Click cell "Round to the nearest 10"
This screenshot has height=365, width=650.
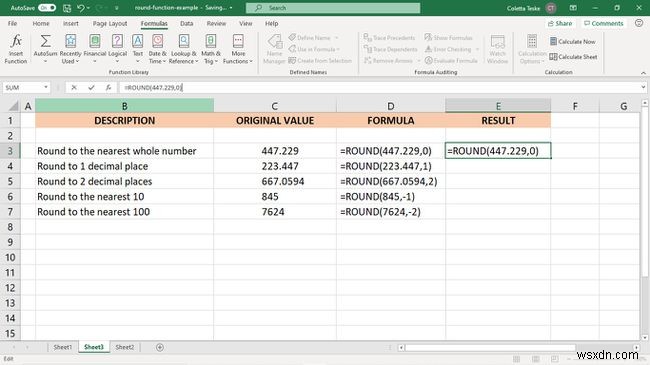tap(124, 197)
